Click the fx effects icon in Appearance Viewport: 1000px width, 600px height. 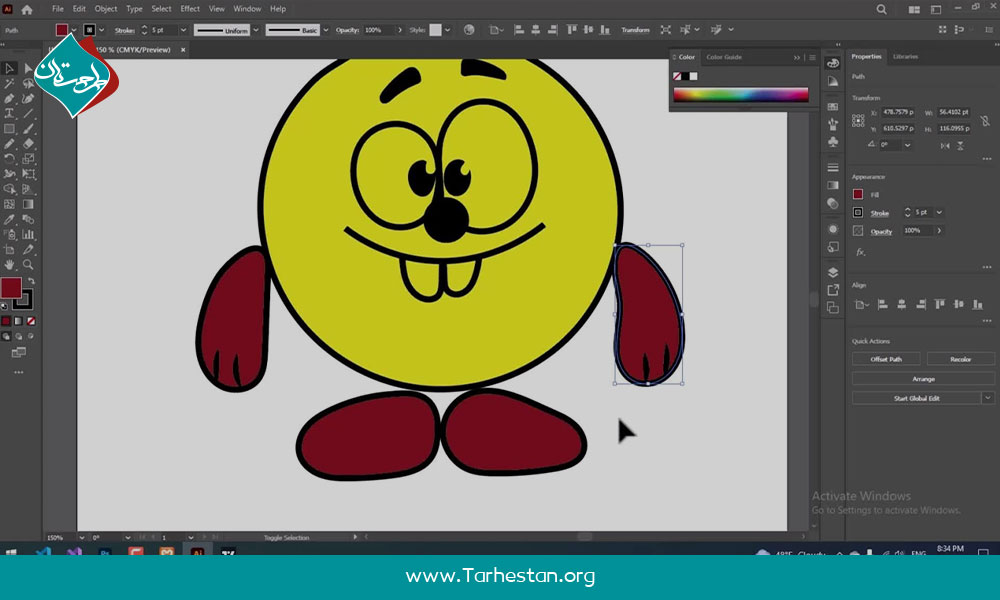tap(859, 252)
